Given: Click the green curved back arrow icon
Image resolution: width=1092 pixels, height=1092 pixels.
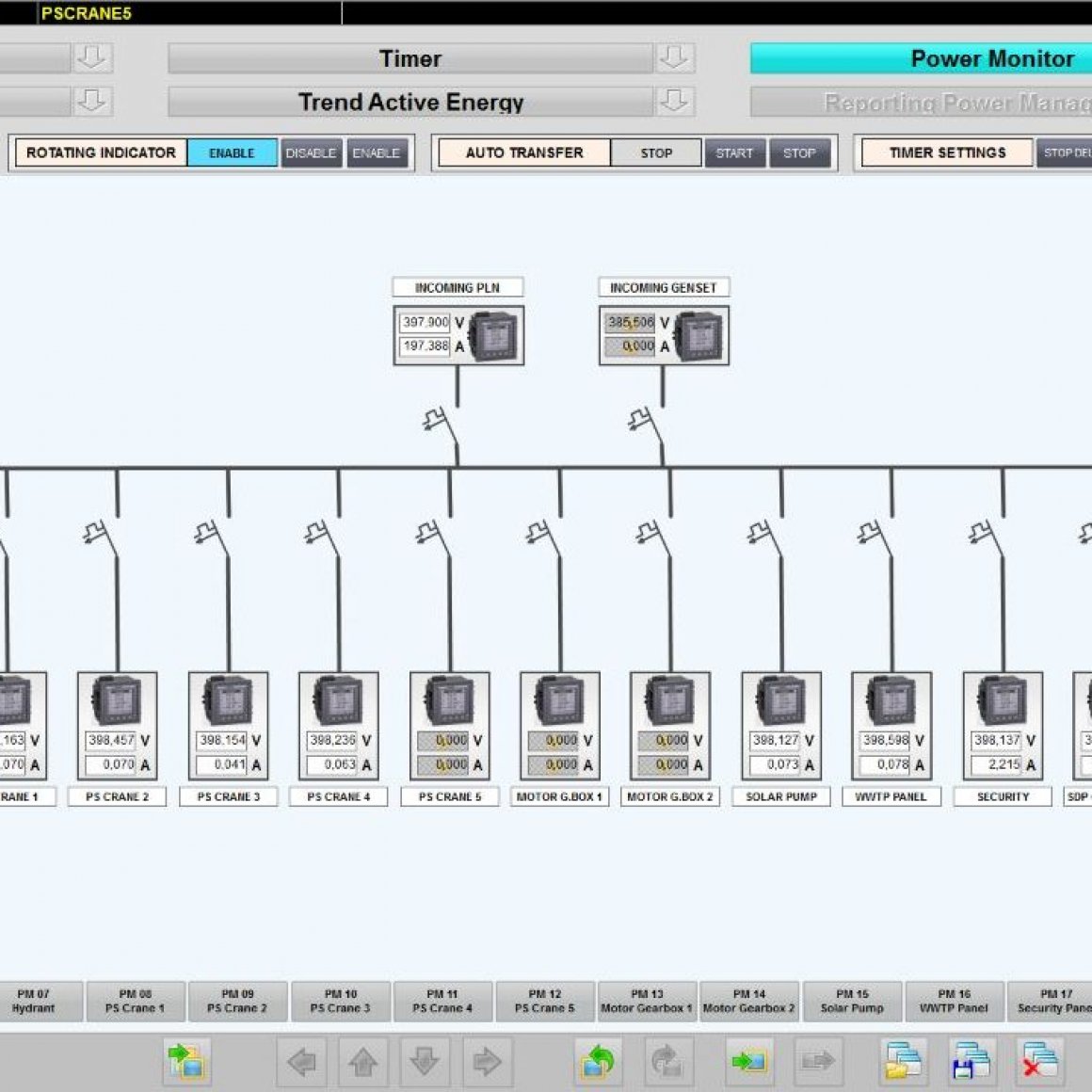Looking at the screenshot, I should 597,1062.
